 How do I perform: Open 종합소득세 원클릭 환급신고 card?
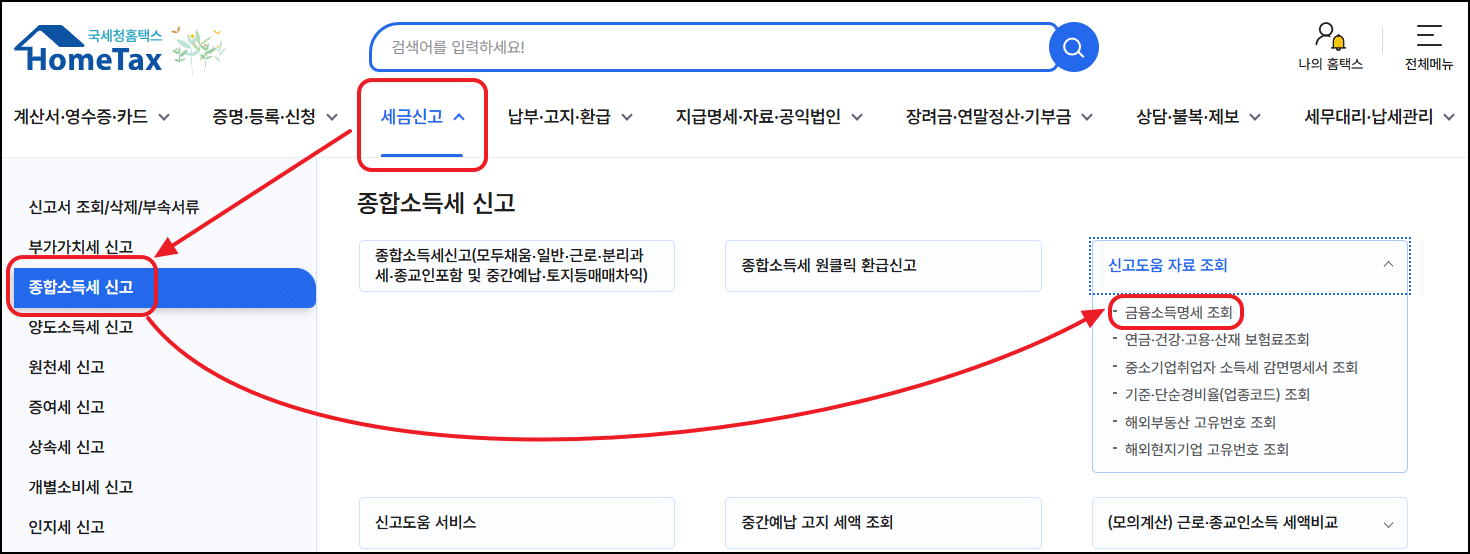pyautogui.click(x=884, y=266)
